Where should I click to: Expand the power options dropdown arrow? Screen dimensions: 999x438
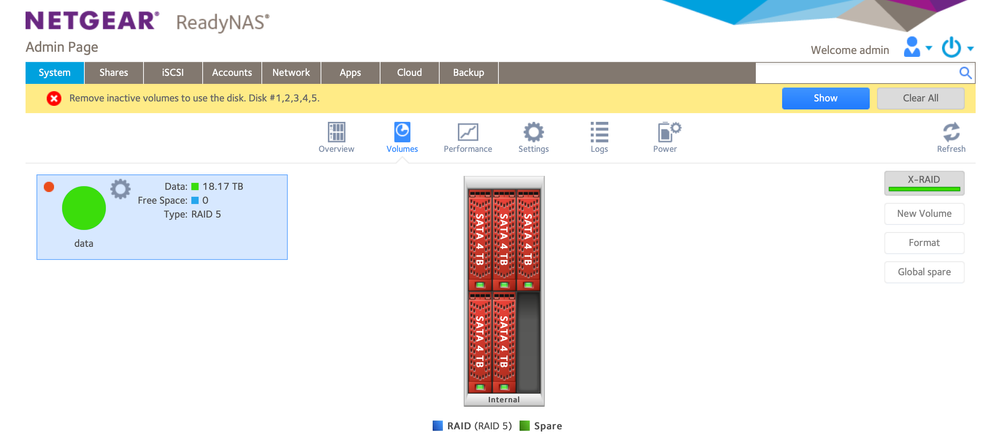click(970, 48)
